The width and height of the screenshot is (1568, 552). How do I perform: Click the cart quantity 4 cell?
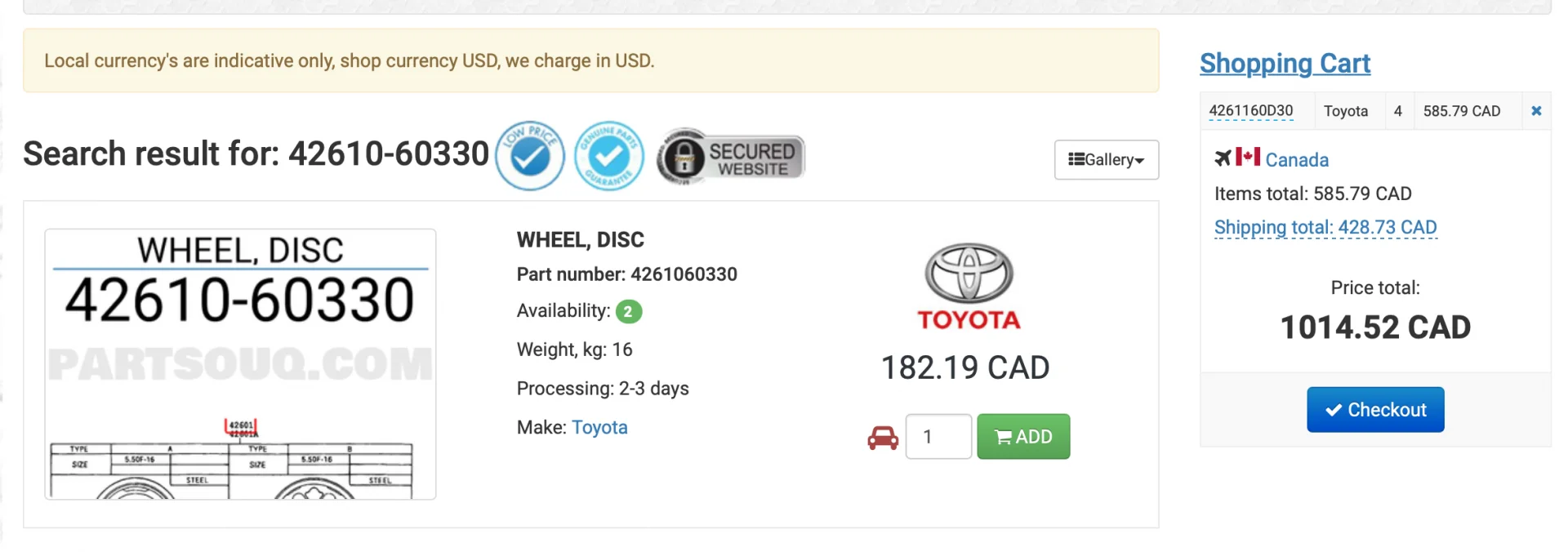point(1398,111)
